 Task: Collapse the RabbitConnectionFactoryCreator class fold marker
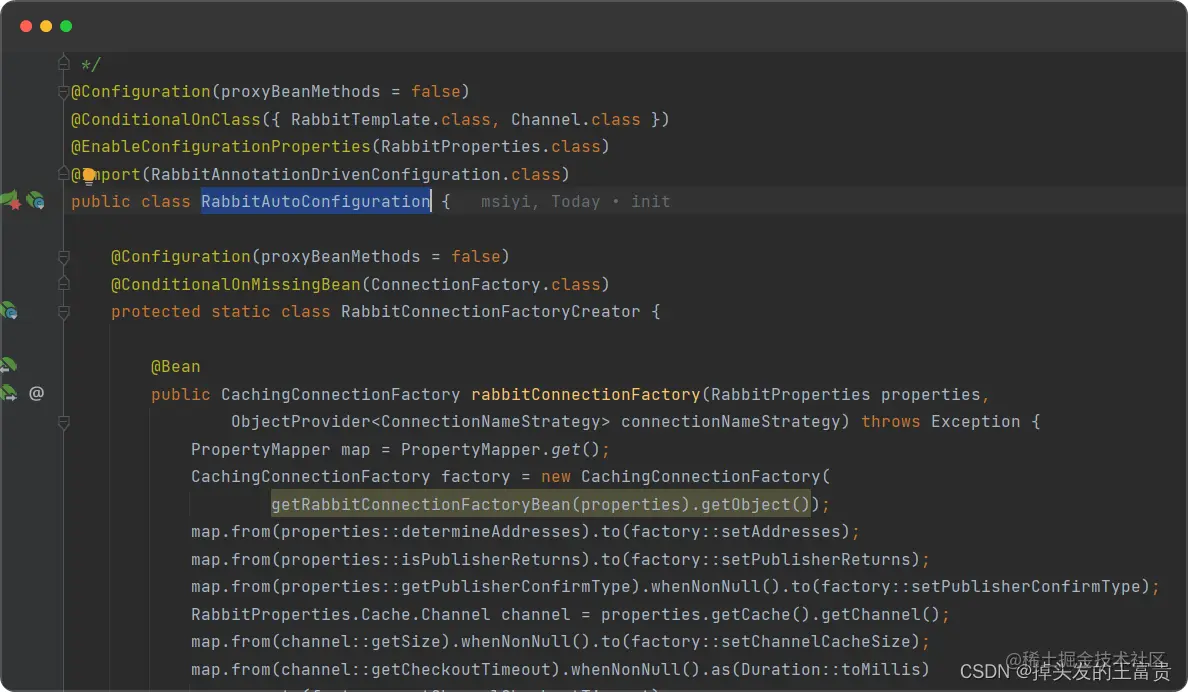[64, 312]
